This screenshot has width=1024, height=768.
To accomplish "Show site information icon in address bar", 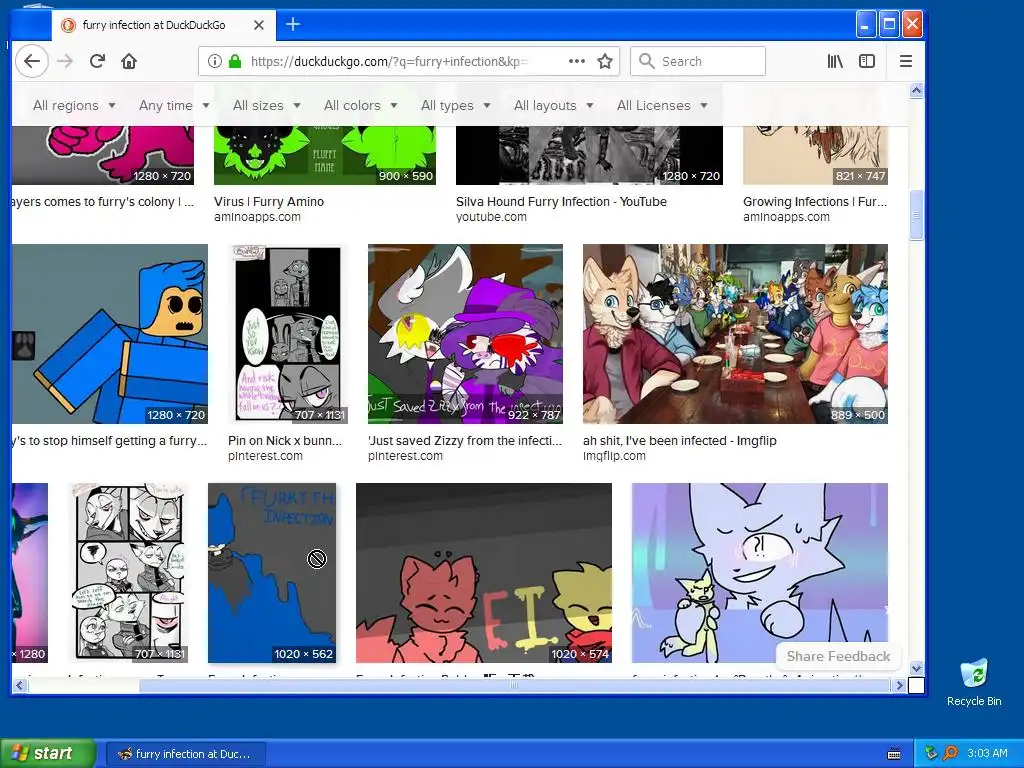I will coord(214,61).
